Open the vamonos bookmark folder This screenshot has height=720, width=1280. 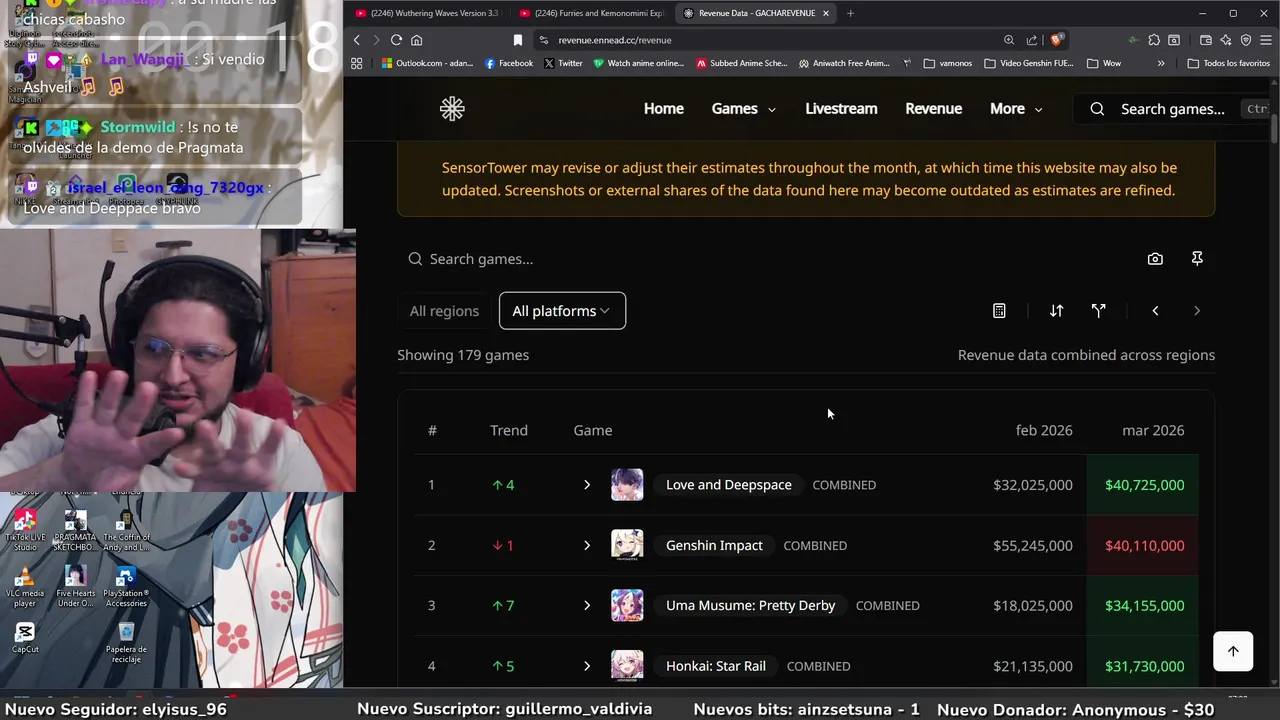948,63
